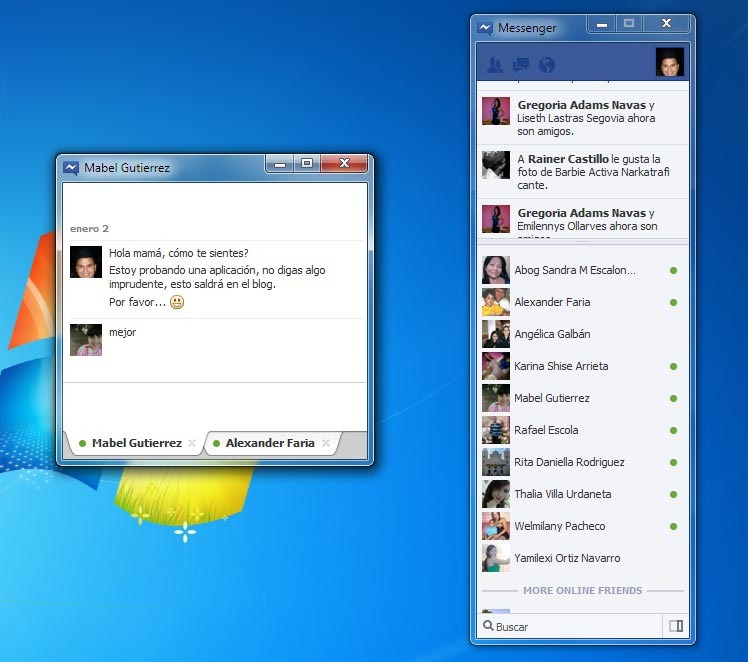
Task: Open Rainer Castillo le gusta la foto story
Action: click(582, 172)
